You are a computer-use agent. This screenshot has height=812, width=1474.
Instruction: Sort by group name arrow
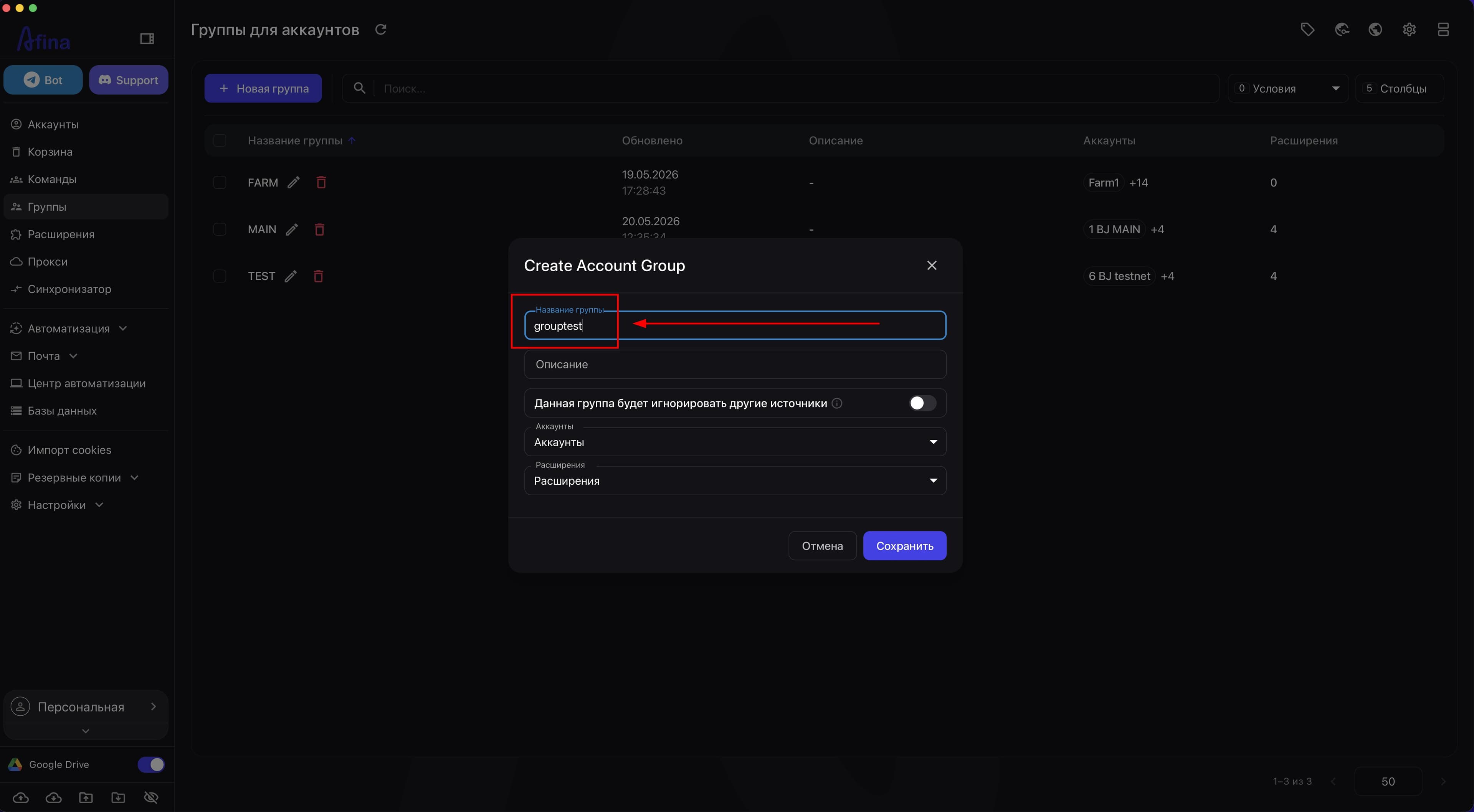click(352, 141)
